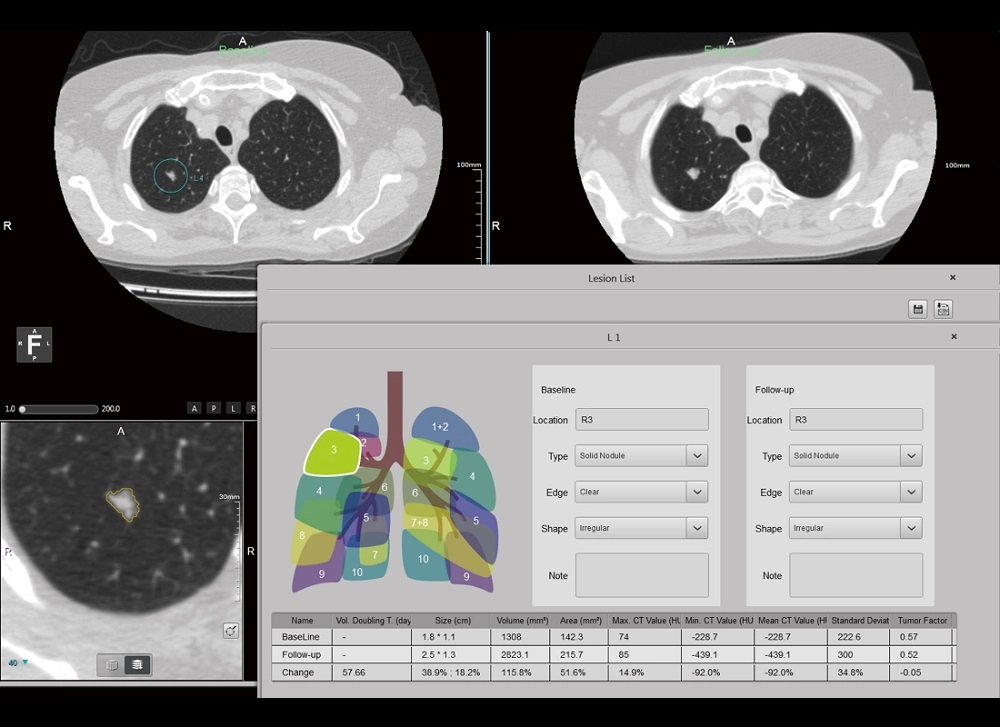Click the Follow-up Location field

point(855,420)
